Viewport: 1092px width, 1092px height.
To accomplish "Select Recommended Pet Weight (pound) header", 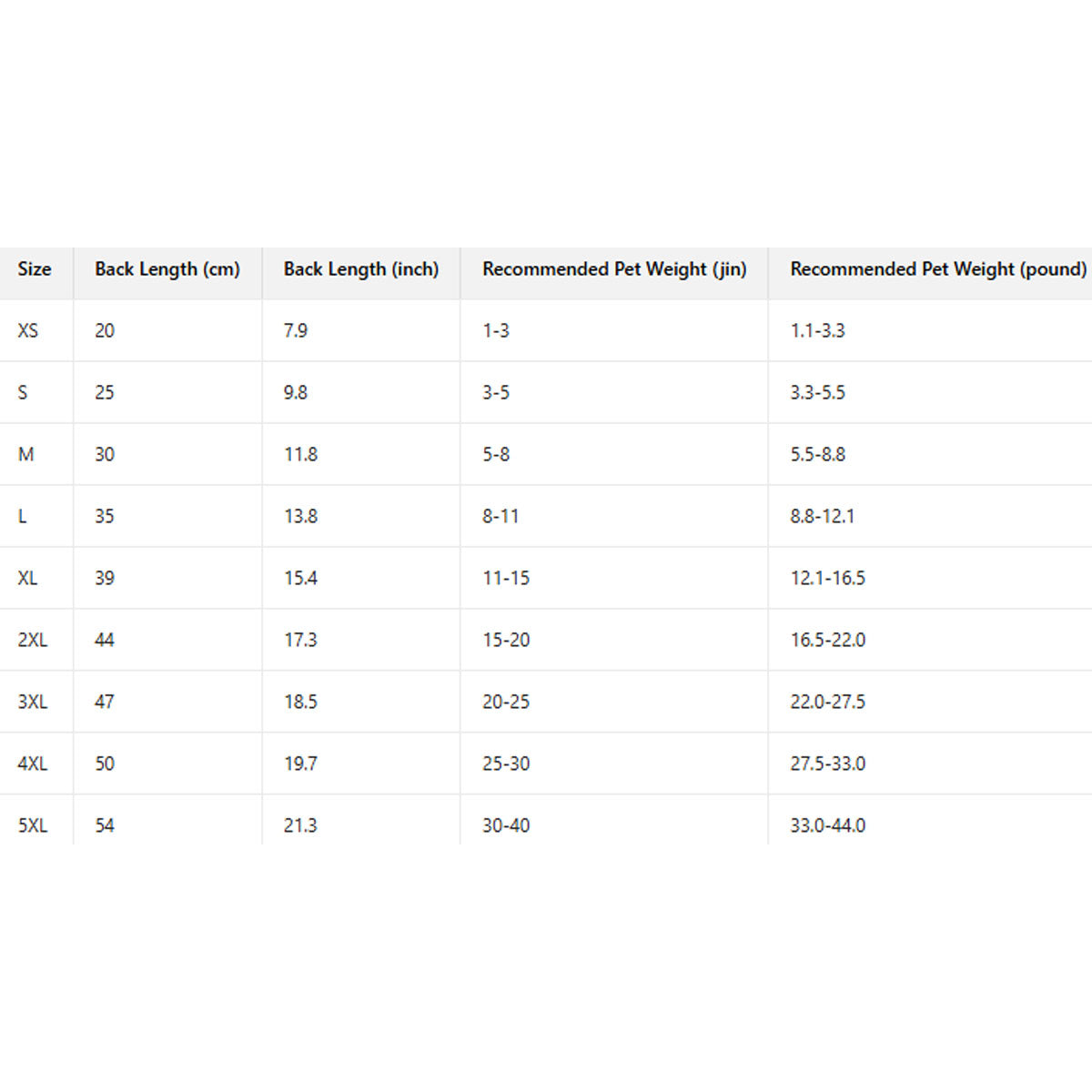I will point(938,269).
